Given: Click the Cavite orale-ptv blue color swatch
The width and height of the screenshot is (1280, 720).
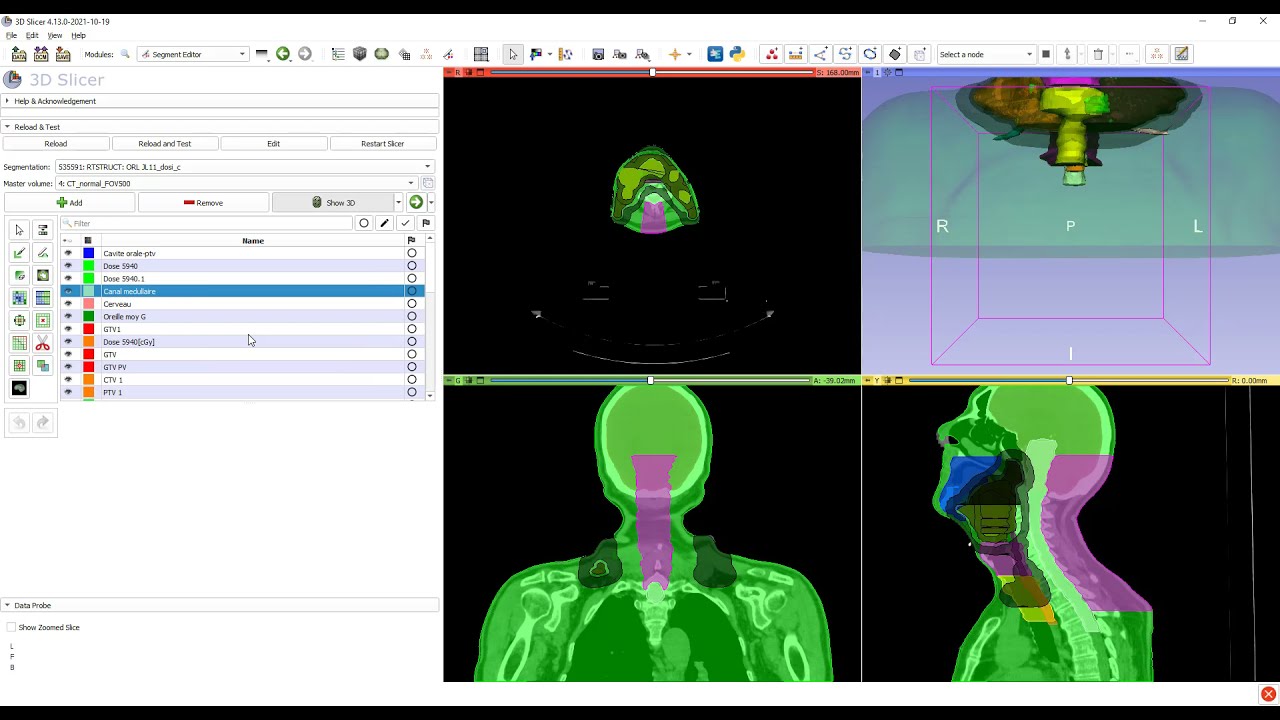Looking at the screenshot, I should (88, 253).
